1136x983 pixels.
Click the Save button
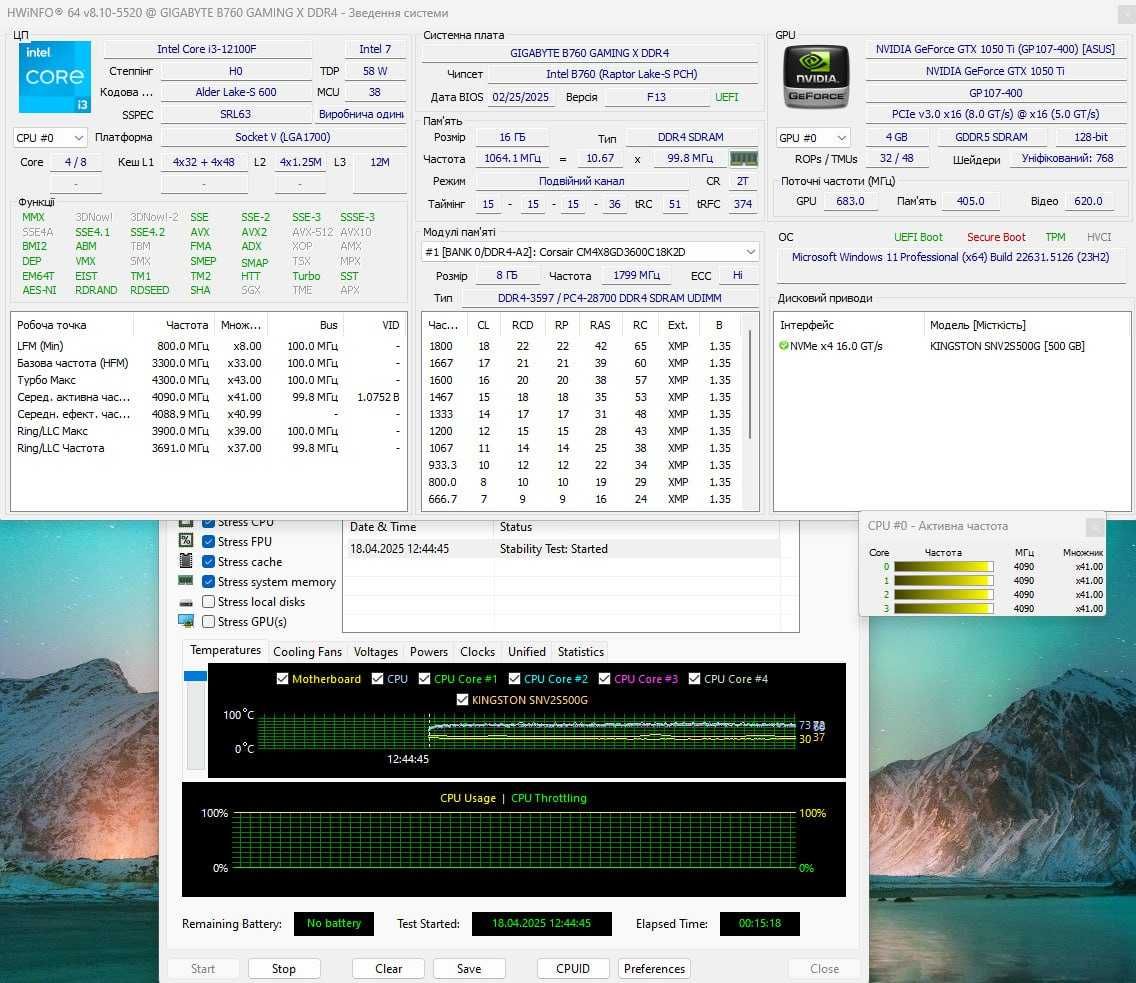[x=469, y=969]
